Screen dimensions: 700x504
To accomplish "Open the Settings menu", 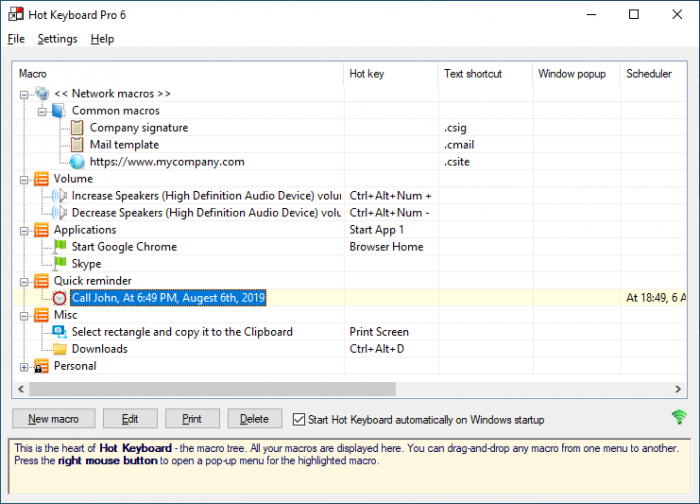I will pyautogui.click(x=57, y=39).
